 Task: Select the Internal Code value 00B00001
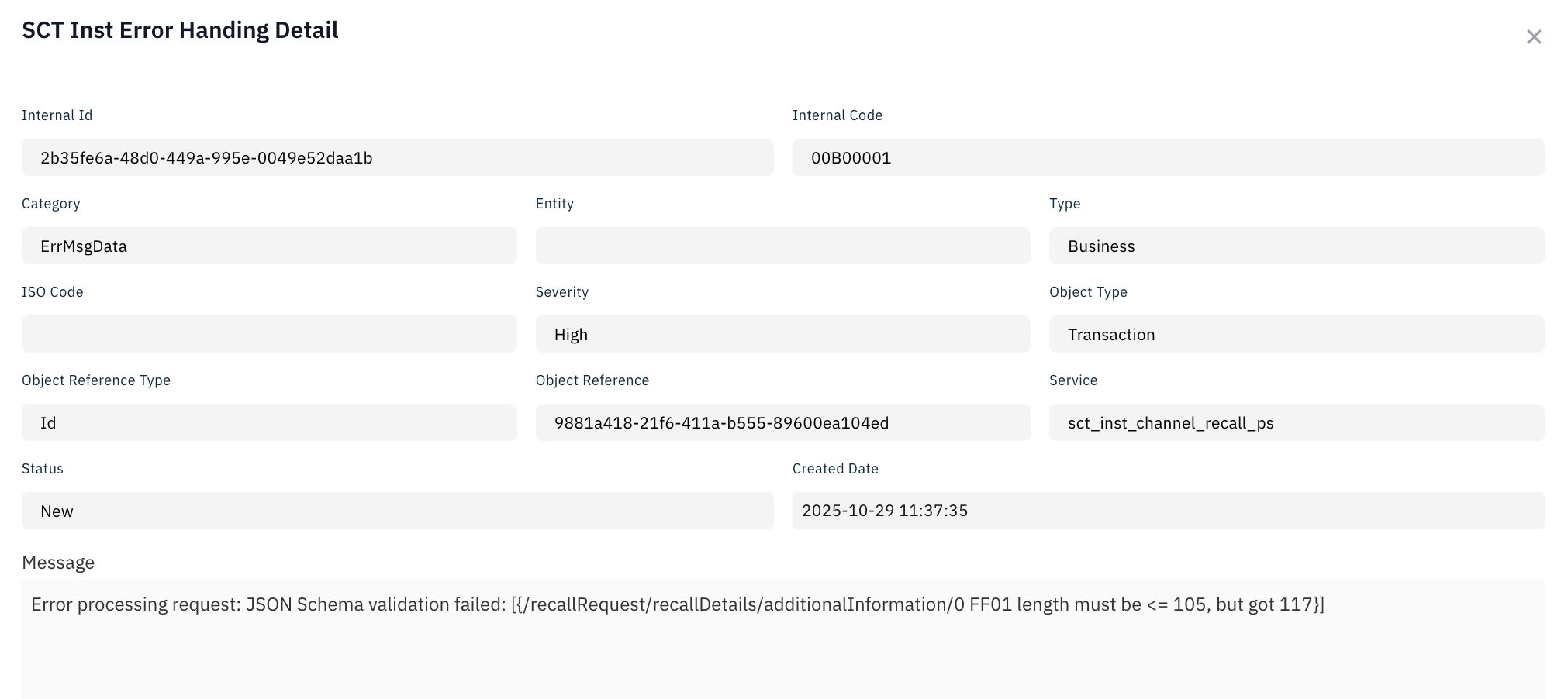[x=1167, y=157]
